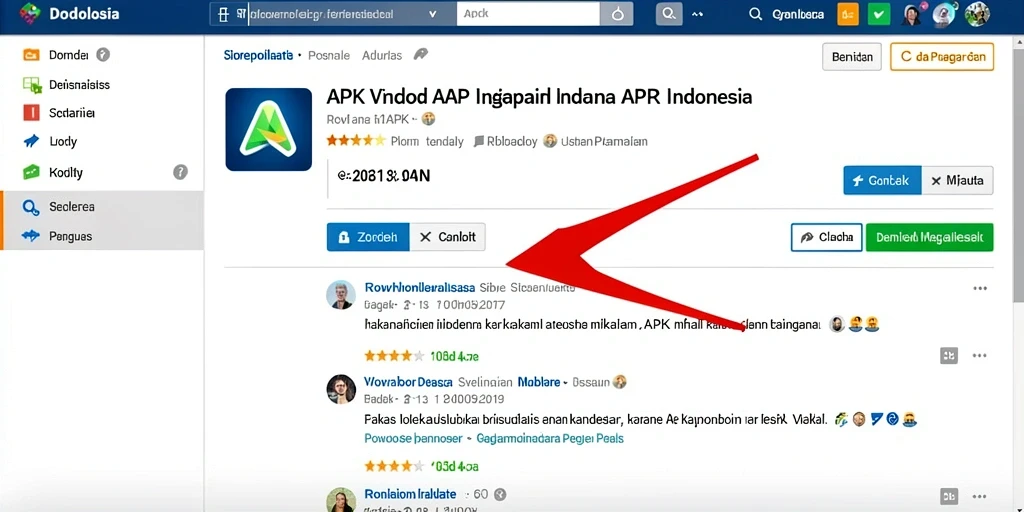1024x512 pixels.
Task: Switch to the Posnale tab
Action: (x=329, y=56)
